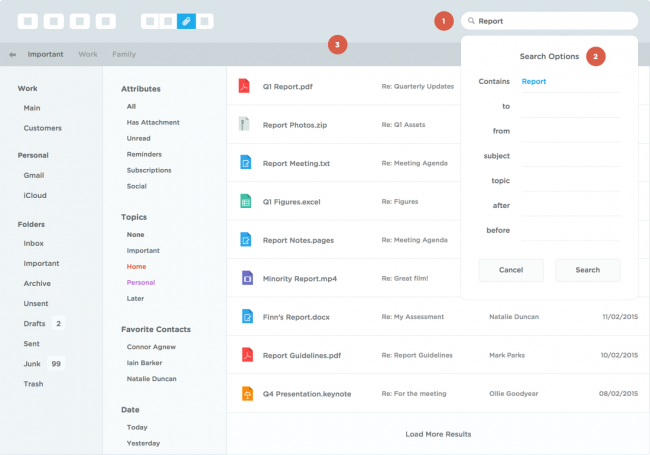Open the Main account under Work
Viewport: 650px width, 455px height.
pyautogui.click(x=32, y=108)
